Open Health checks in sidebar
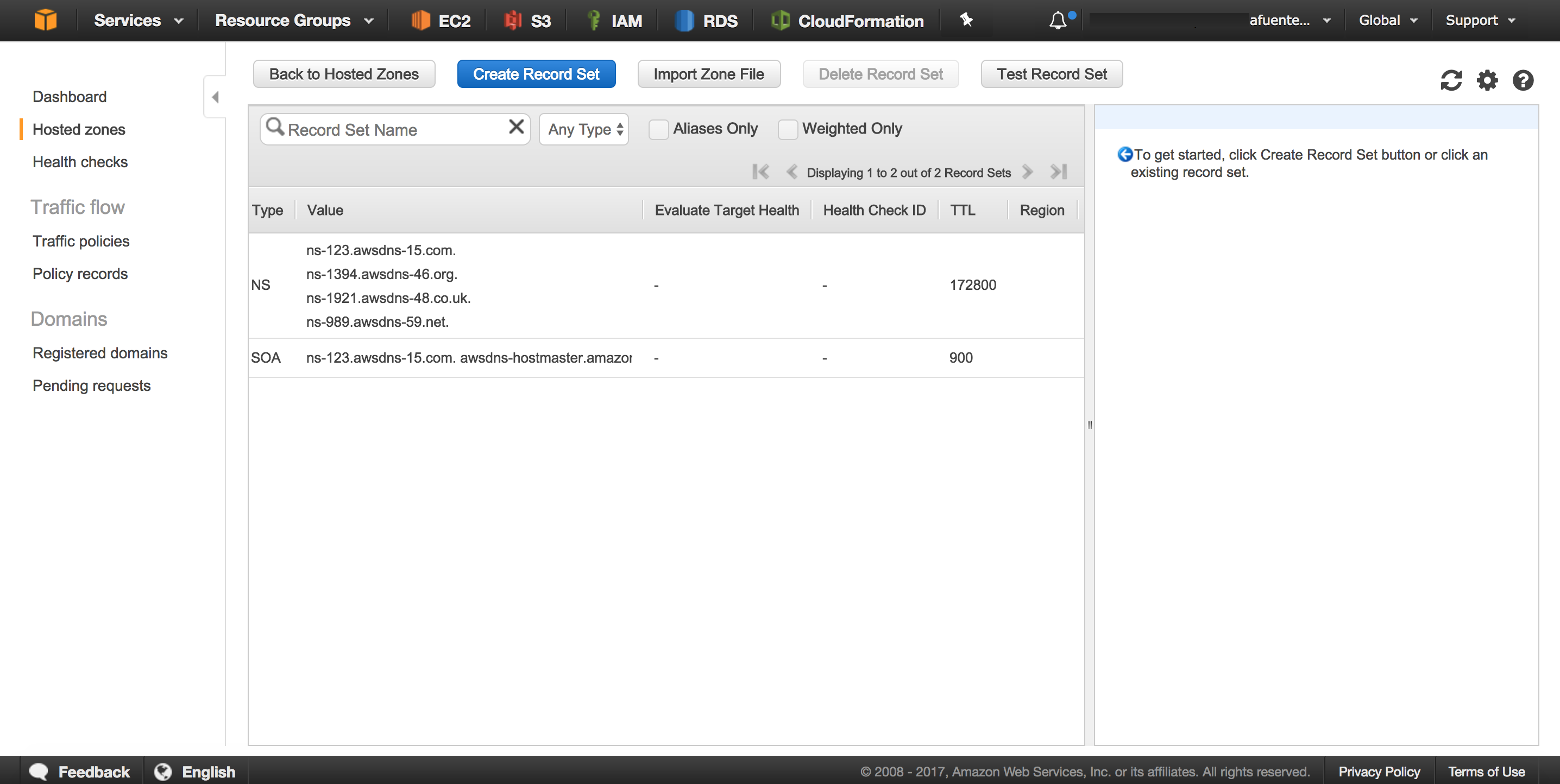The width and height of the screenshot is (1560, 784). (80, 162)
